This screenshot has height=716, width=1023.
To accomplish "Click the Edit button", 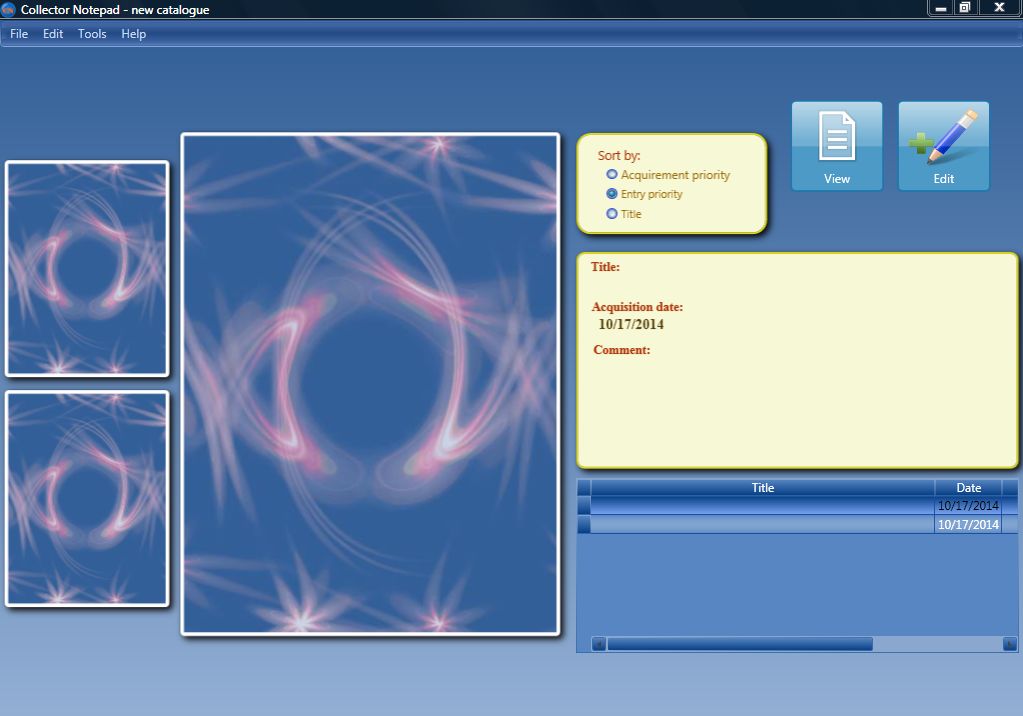I will tap(943, 145).
